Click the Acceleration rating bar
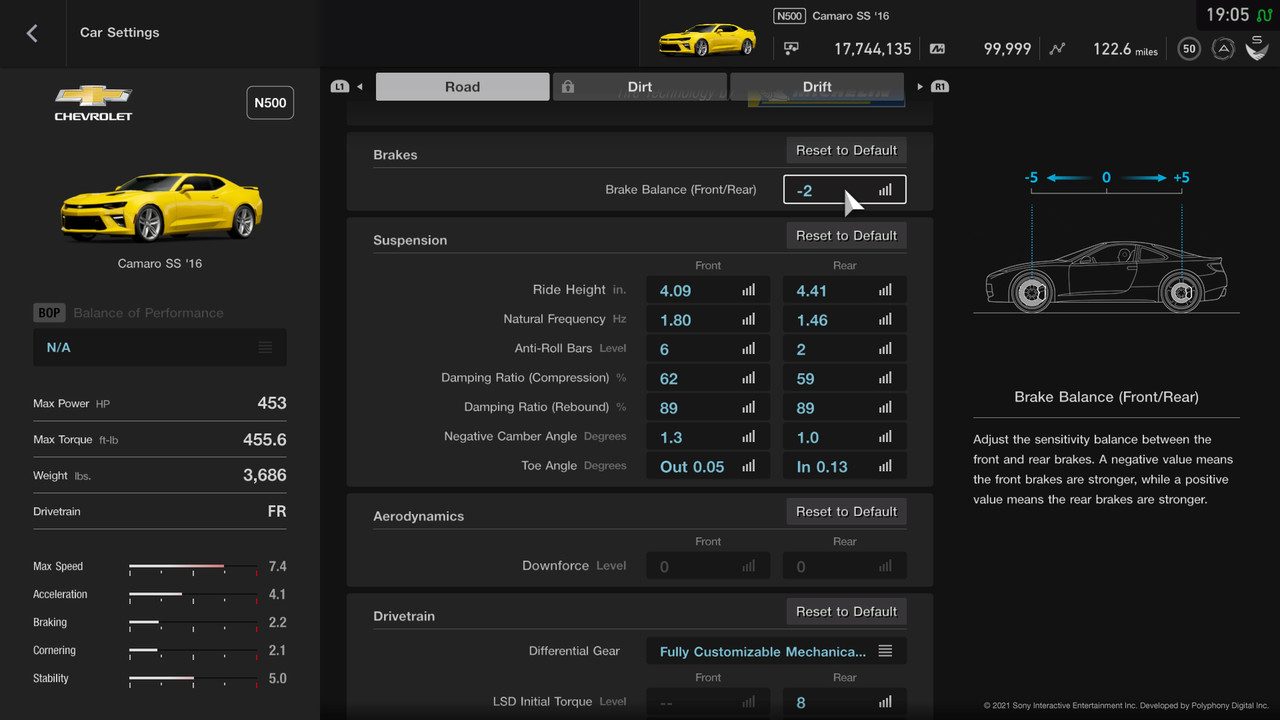Screen dimensions: 1280x720 193,595
